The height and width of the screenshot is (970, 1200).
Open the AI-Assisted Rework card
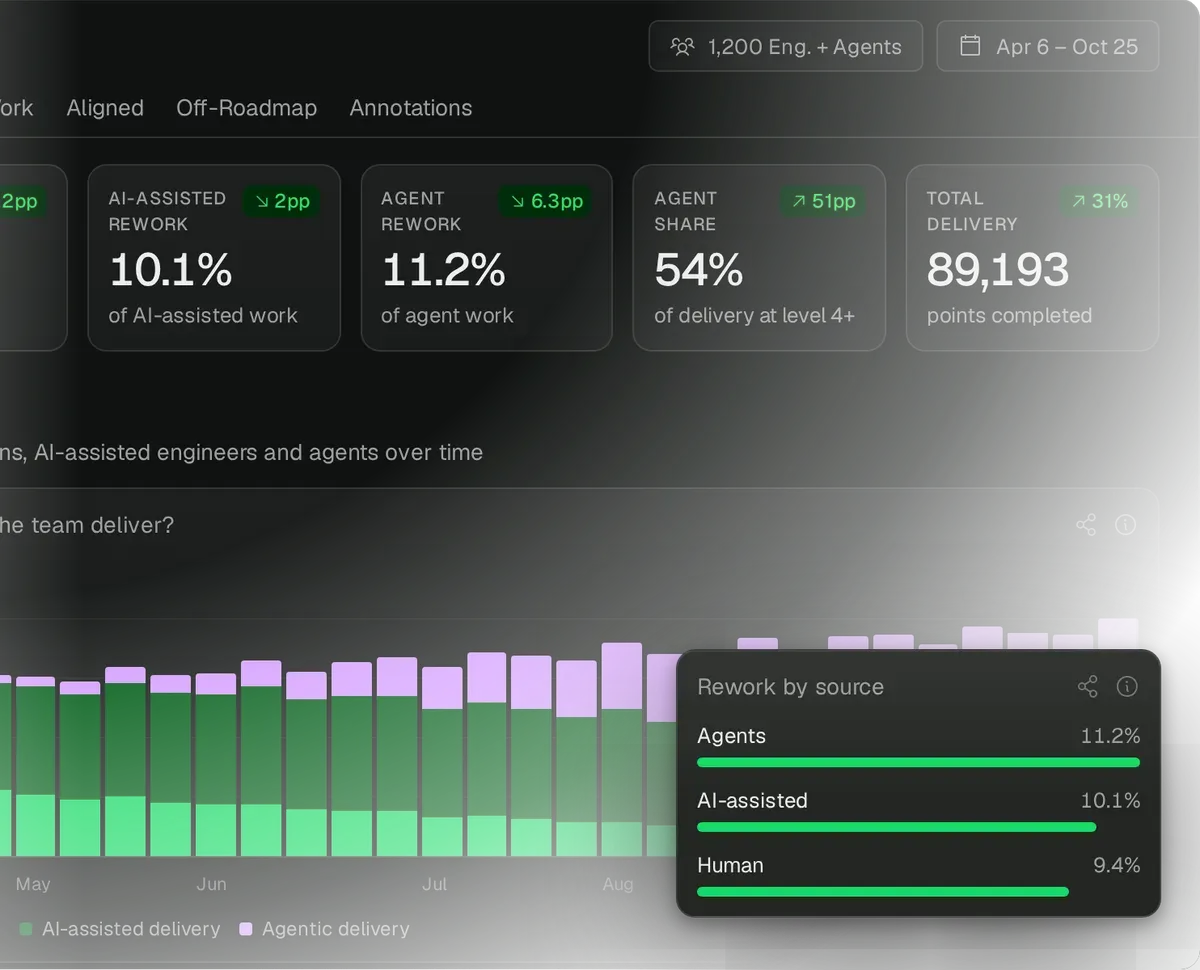[214, 258]
